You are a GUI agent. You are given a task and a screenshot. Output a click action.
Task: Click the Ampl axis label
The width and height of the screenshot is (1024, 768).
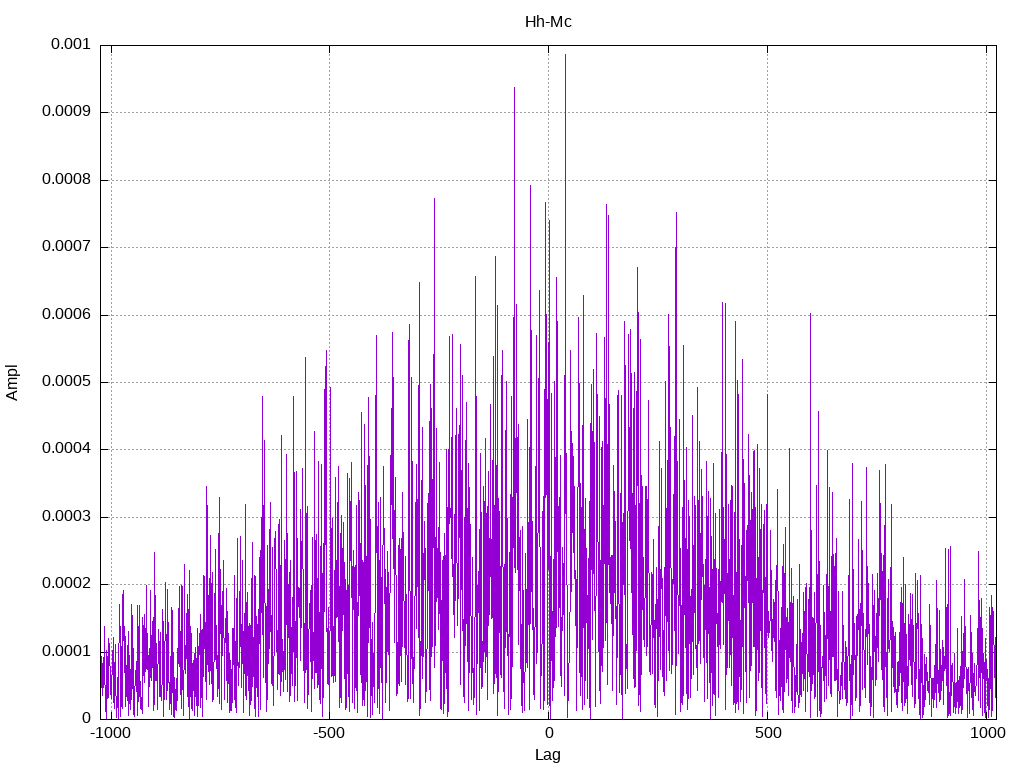click(x=12, y=383)
